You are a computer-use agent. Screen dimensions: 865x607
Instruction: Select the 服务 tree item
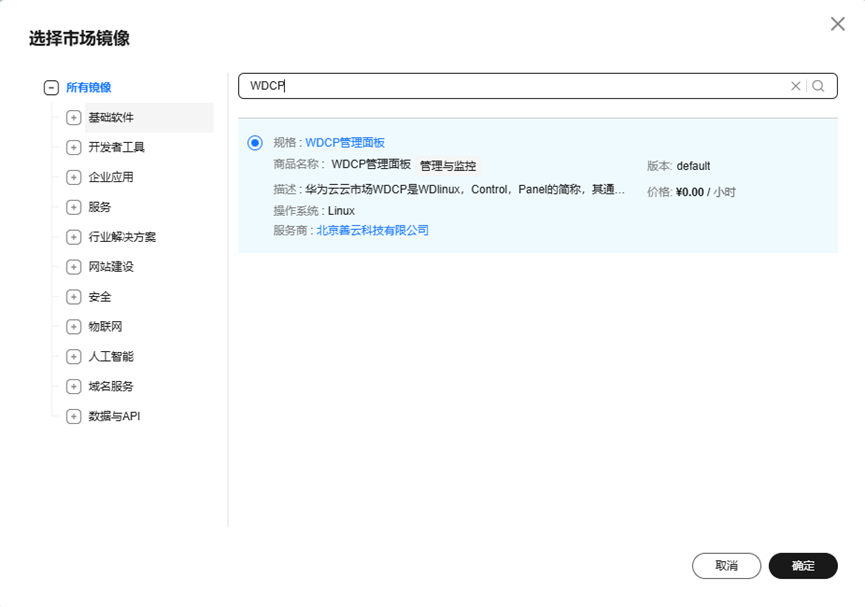[x=100, y=207]
